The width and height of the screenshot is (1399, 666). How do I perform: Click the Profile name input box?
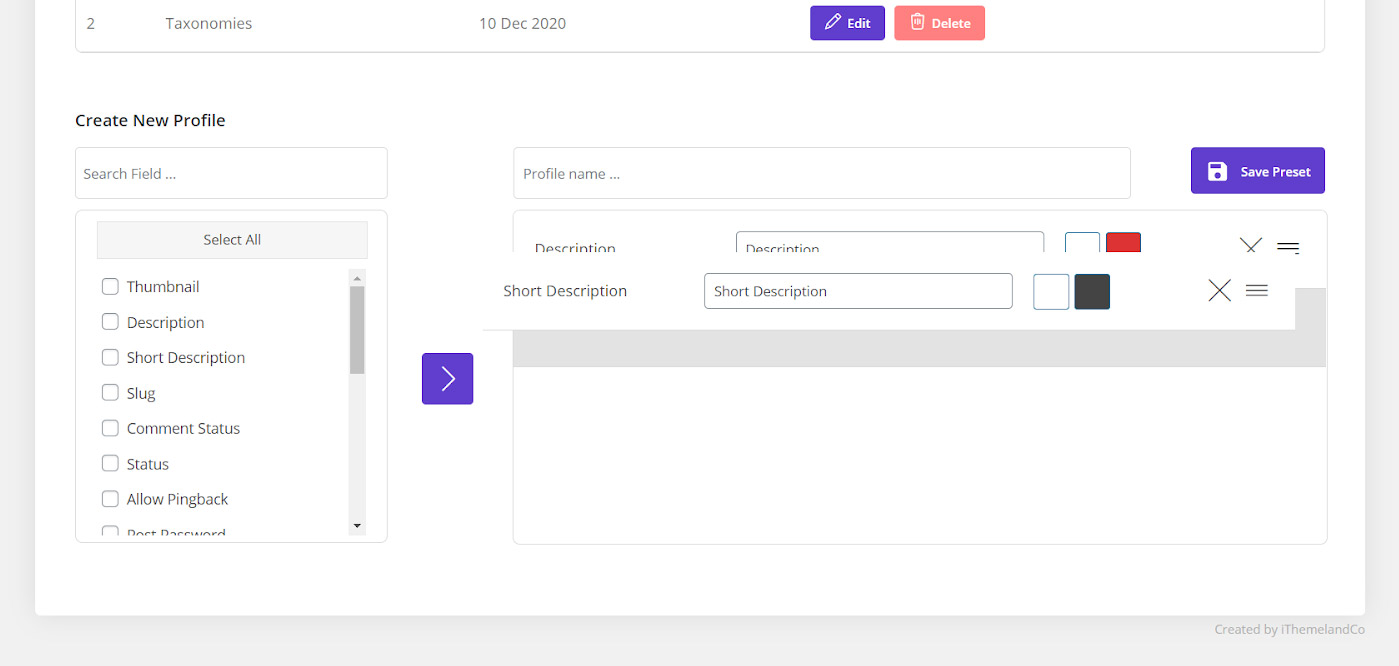(821, 174)
